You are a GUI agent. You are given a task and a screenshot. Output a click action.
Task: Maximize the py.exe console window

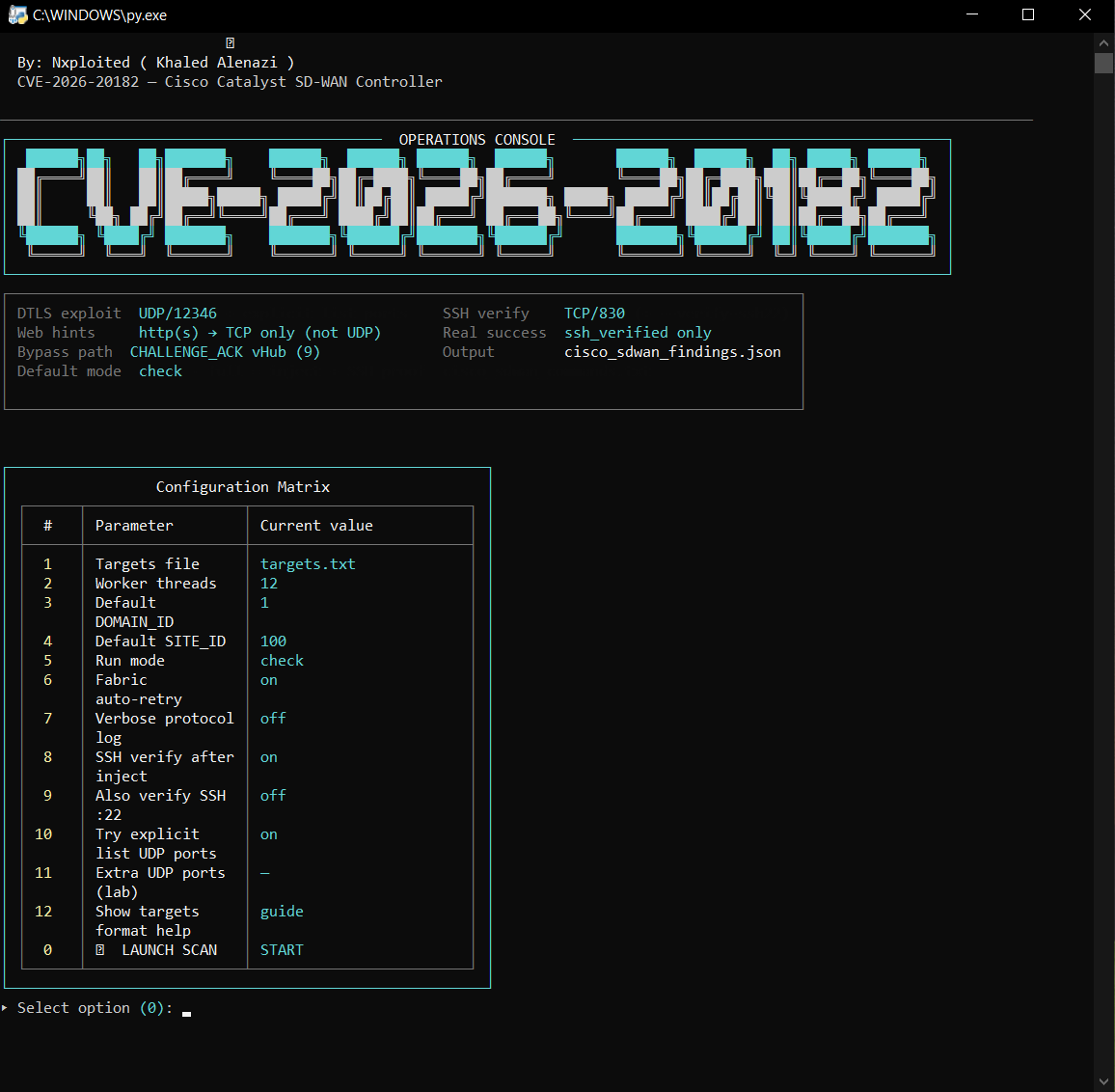click(1027, 14)
